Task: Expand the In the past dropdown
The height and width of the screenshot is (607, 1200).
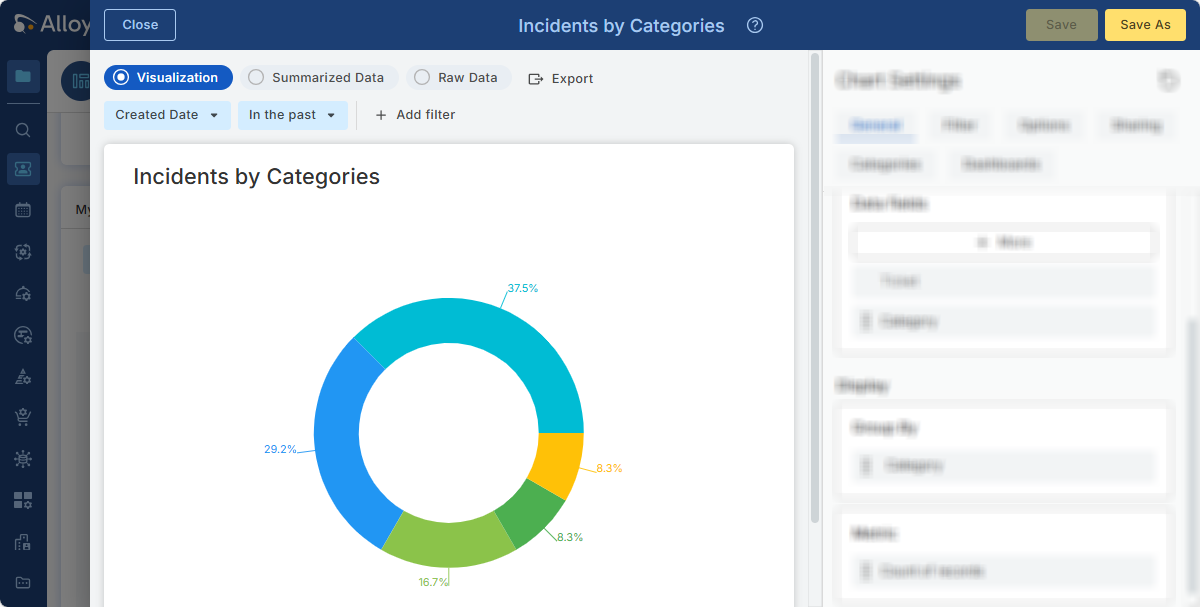Action: pos(292,115)
